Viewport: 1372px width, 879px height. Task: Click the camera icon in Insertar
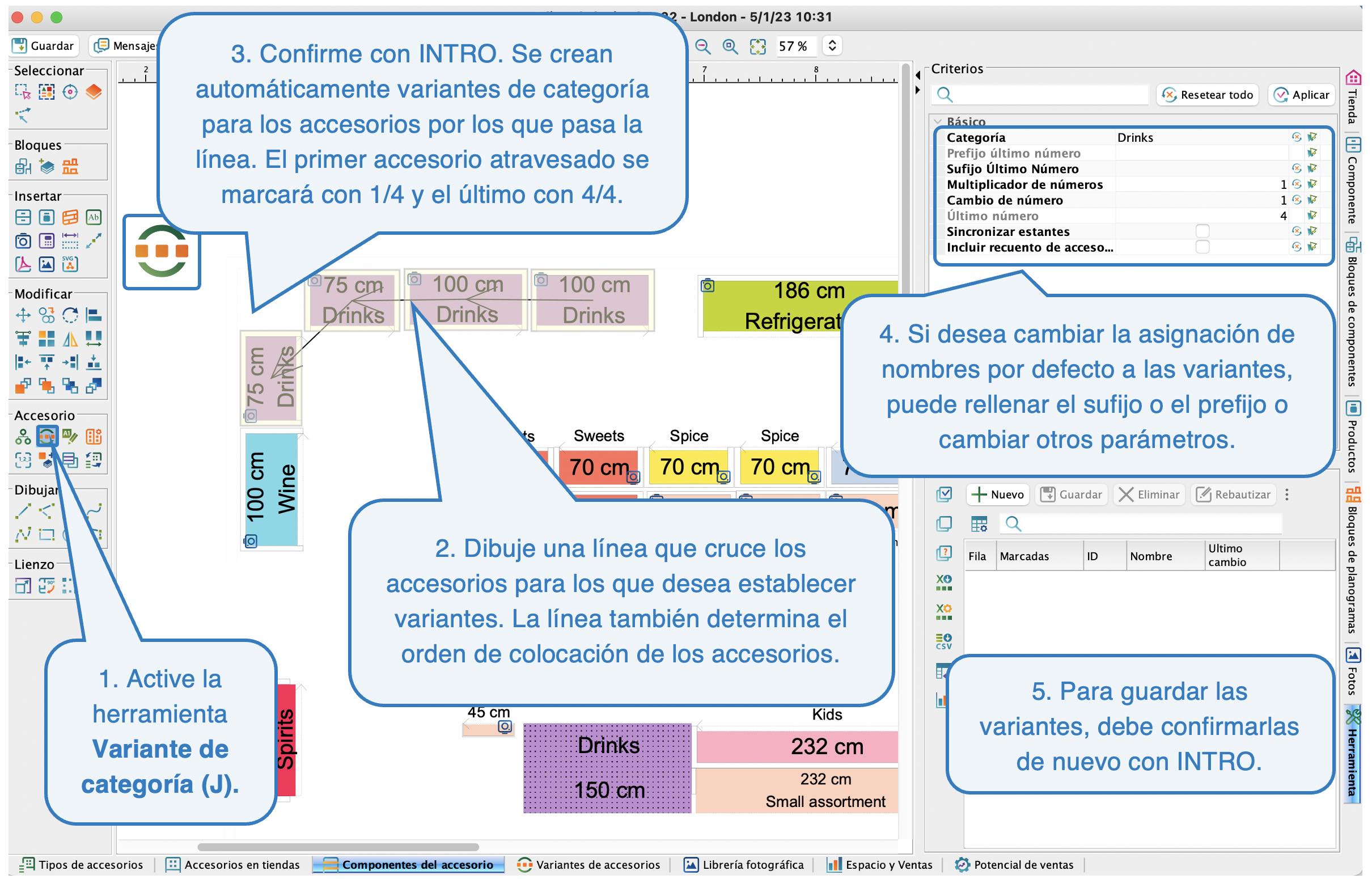tap(23, 241)
